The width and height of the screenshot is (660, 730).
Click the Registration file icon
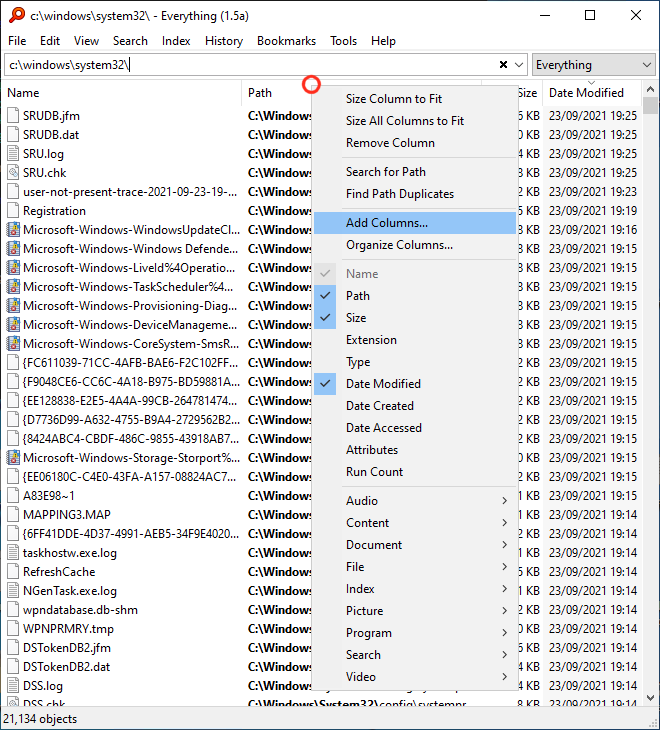(13, 211)
